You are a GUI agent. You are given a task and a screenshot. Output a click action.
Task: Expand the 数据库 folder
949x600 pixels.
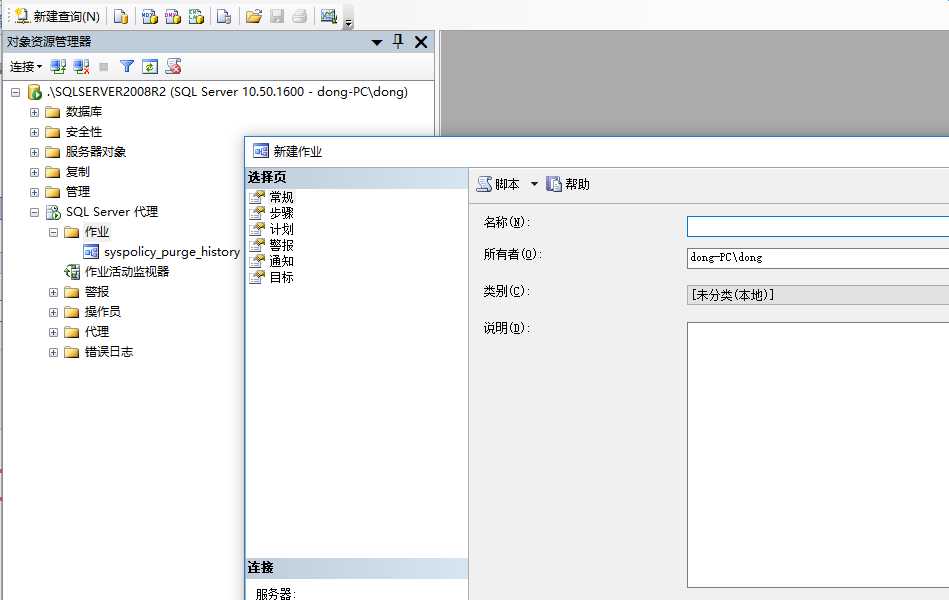click(x=34, y=113)
